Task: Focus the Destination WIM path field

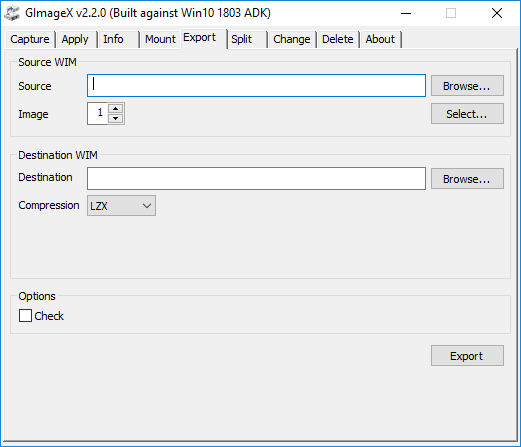Action: coord(256,179)
